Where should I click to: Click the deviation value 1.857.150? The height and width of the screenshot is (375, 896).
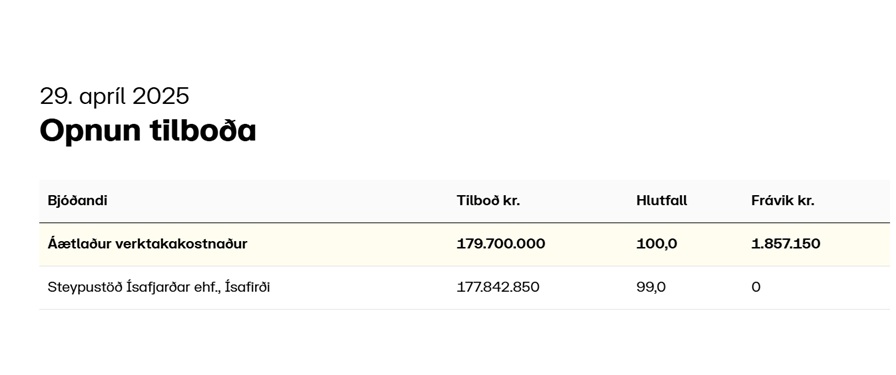tap(786, 244)
